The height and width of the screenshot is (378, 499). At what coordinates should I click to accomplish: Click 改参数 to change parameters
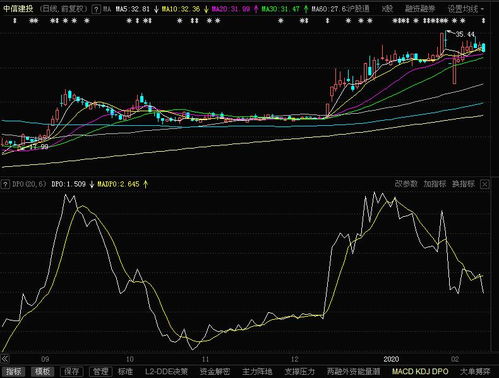coord(406,184)
